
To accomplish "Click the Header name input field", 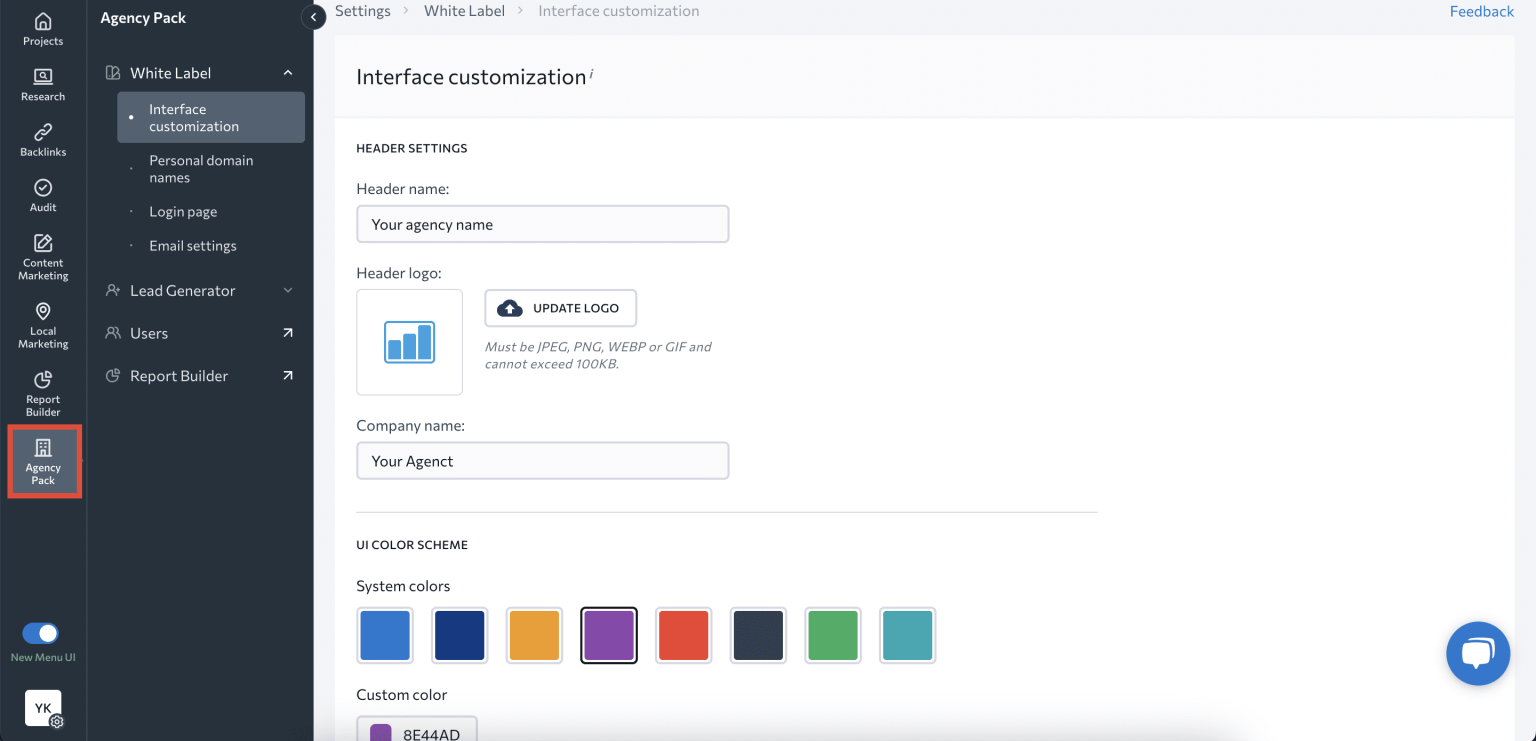I will point(542,224).
